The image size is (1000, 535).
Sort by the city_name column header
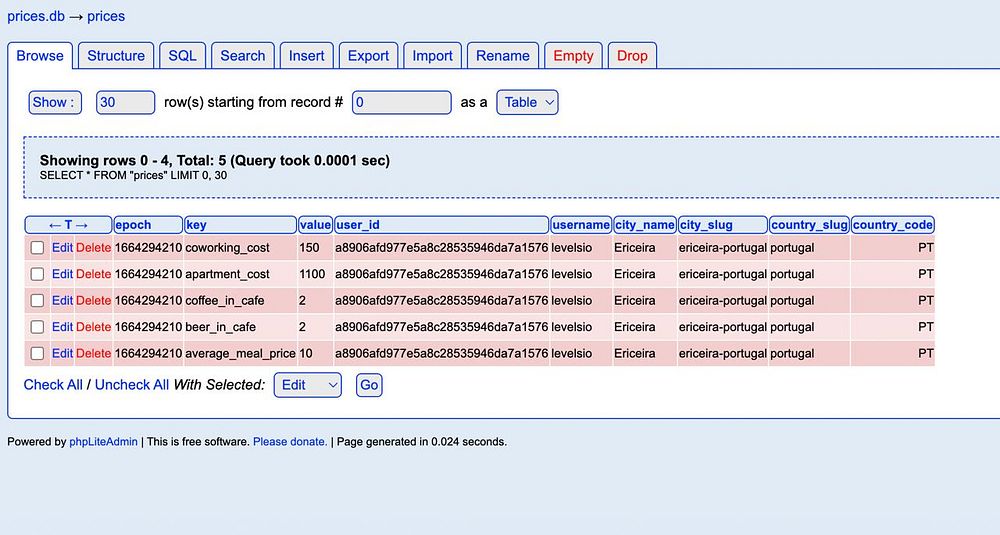pyautogui.click(x=645, y=225)
